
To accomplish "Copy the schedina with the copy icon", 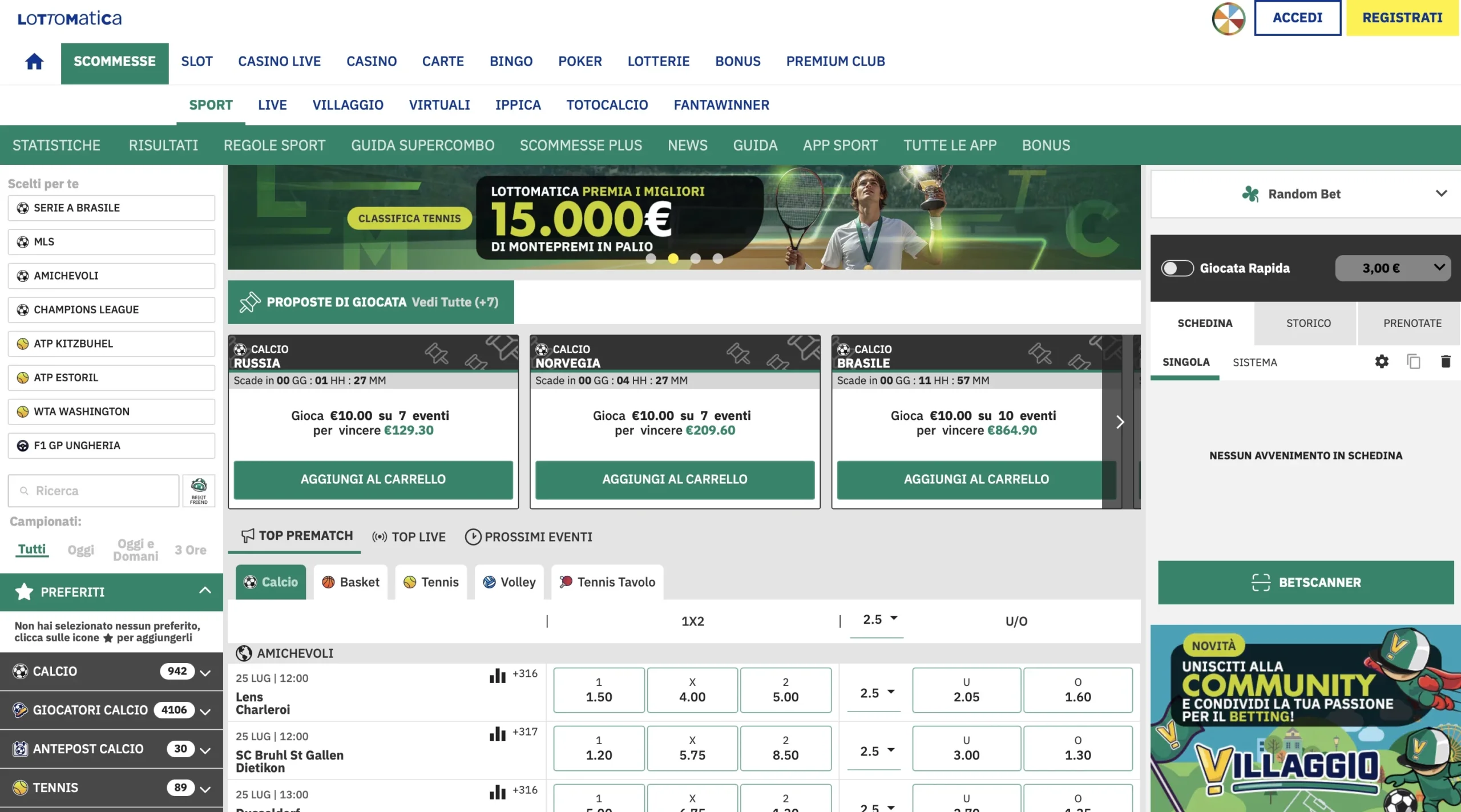I will [1414, 362].
